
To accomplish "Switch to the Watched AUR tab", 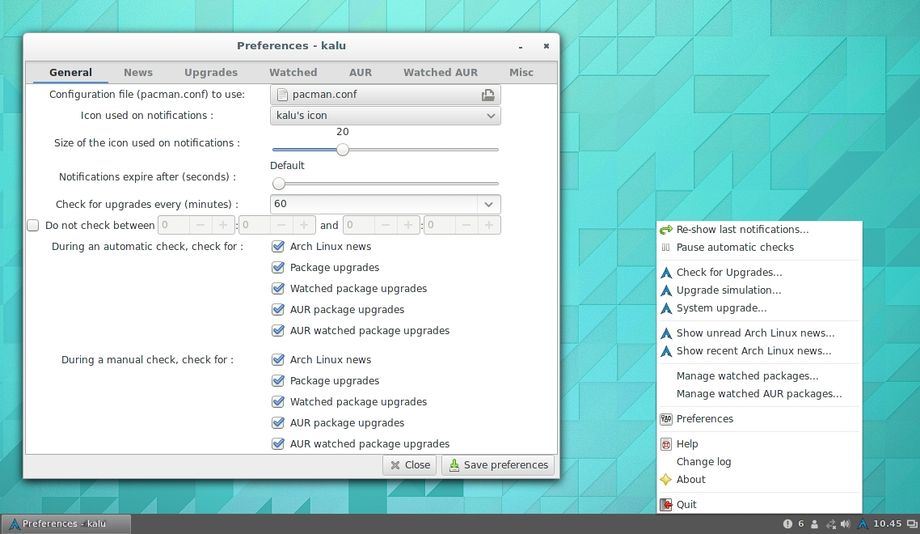I will point(440,73).
